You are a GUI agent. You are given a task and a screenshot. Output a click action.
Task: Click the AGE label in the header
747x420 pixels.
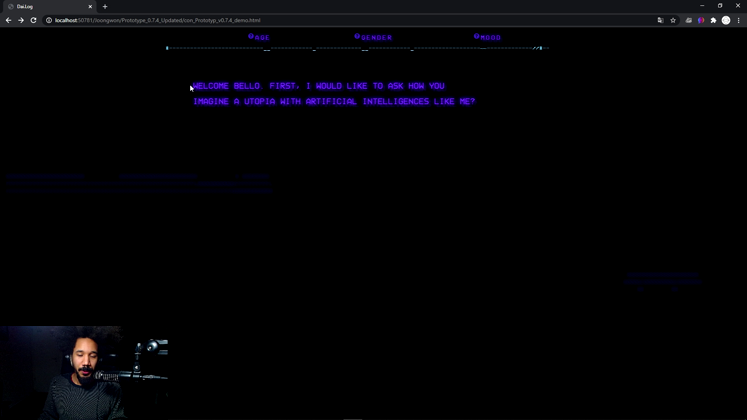click(262, 38)
